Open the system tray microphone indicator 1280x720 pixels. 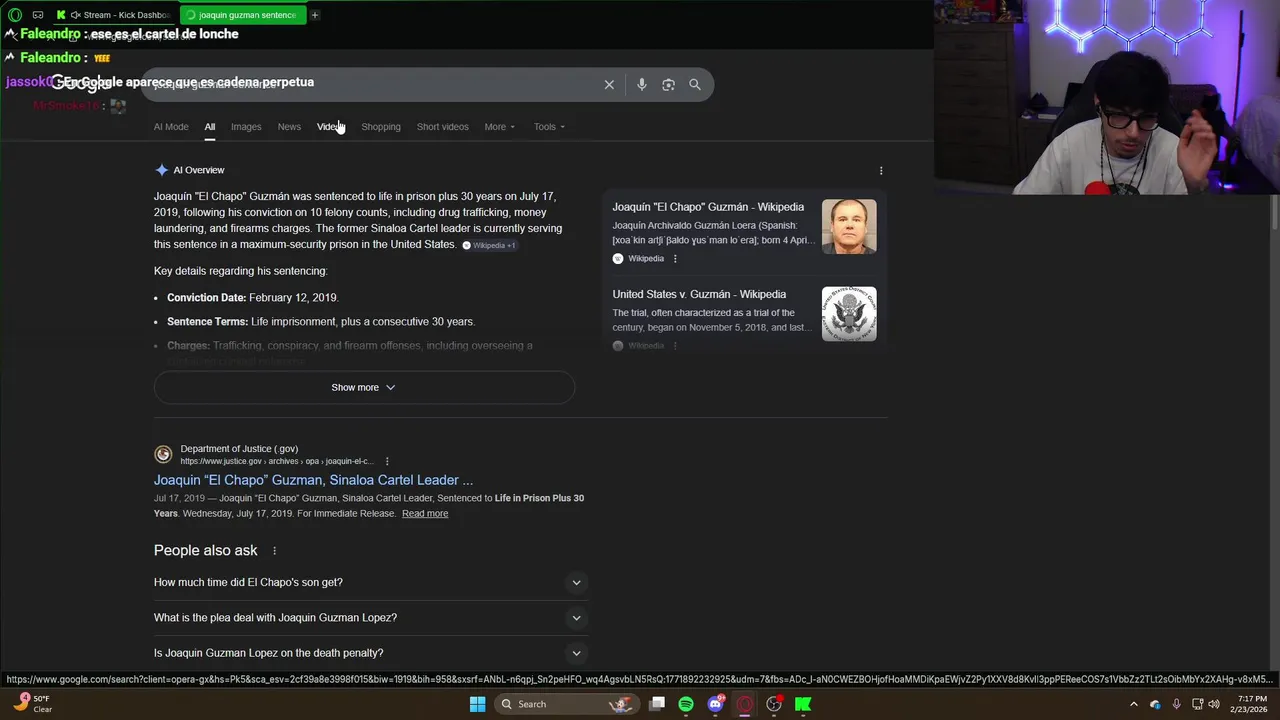click(x=1176, y=704)
